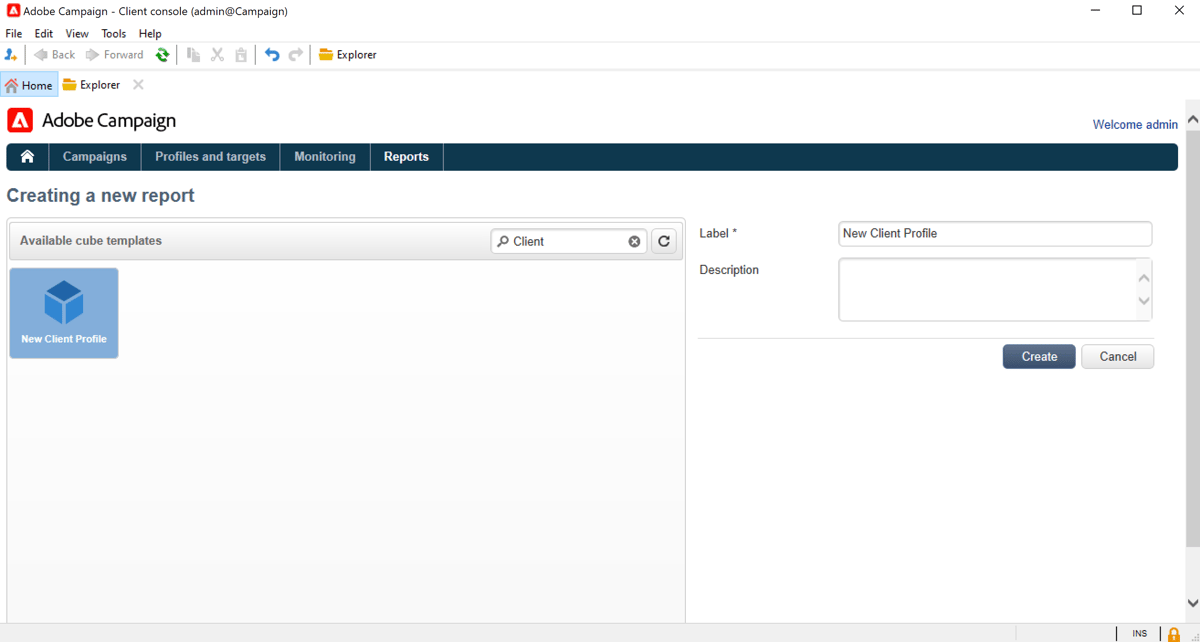Close the Explorer tab
The image size is (1200, 642).
[x=137, y=85]
